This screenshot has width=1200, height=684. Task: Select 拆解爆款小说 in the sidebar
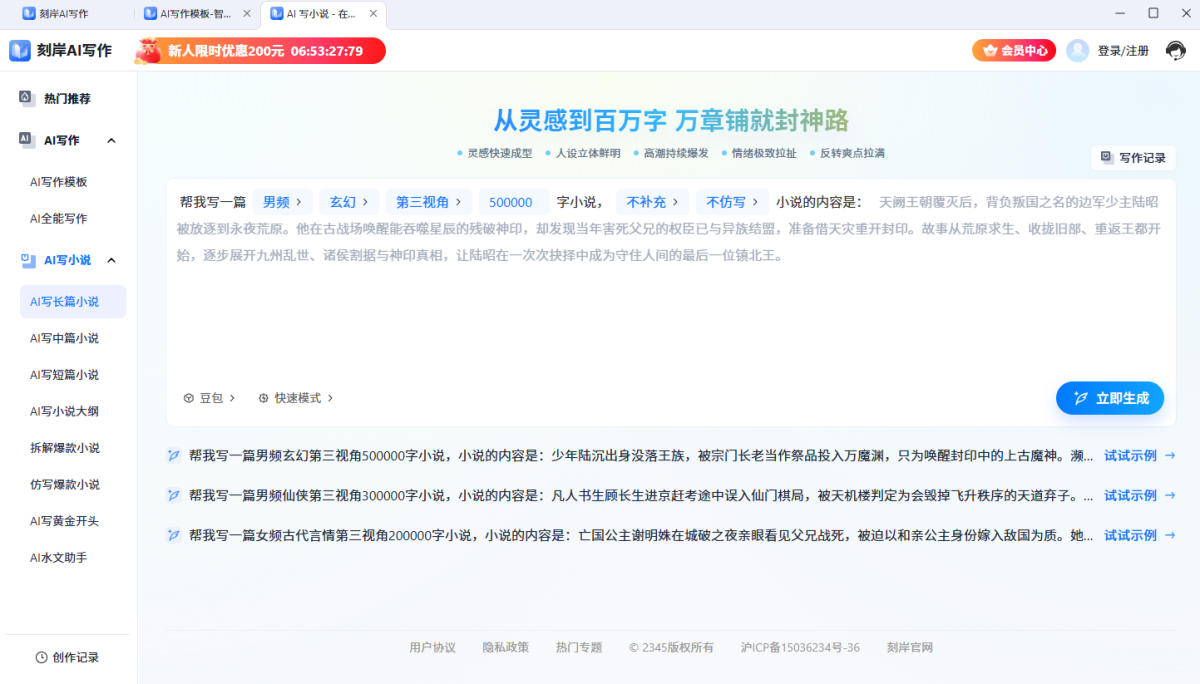[64, 448]
